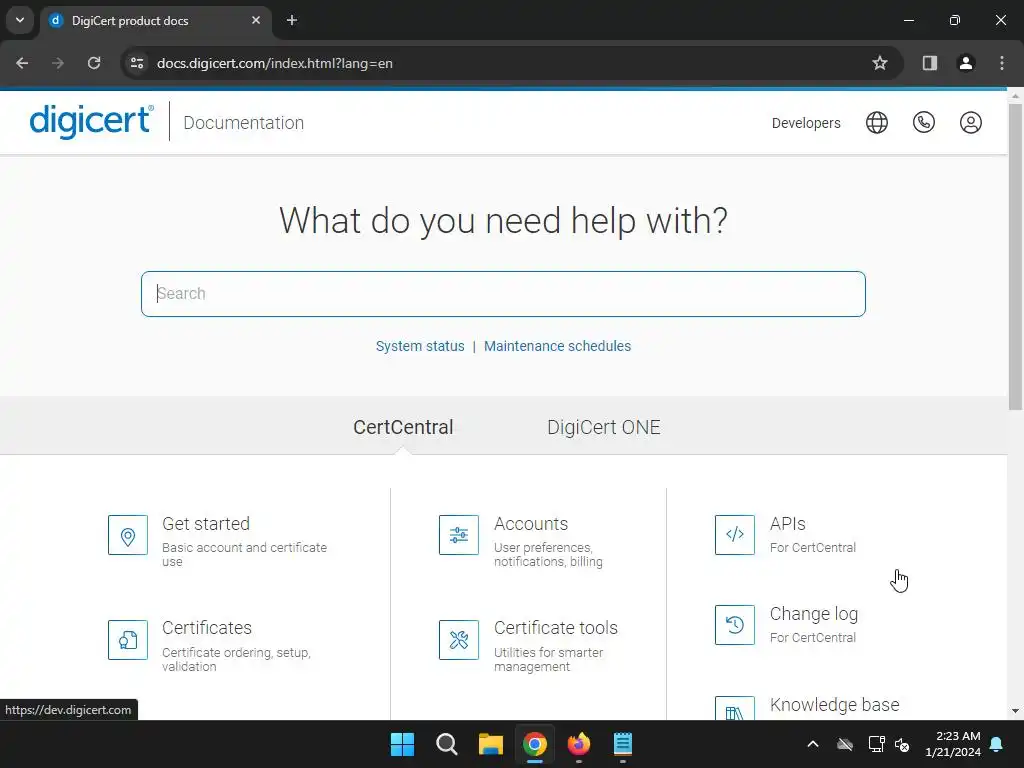Open the Maintenance schedules link

[557, 346]
